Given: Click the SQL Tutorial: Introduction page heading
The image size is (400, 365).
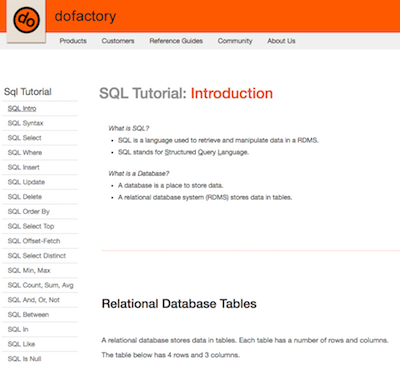Looking at the screenshot, I should click(186, 93).
